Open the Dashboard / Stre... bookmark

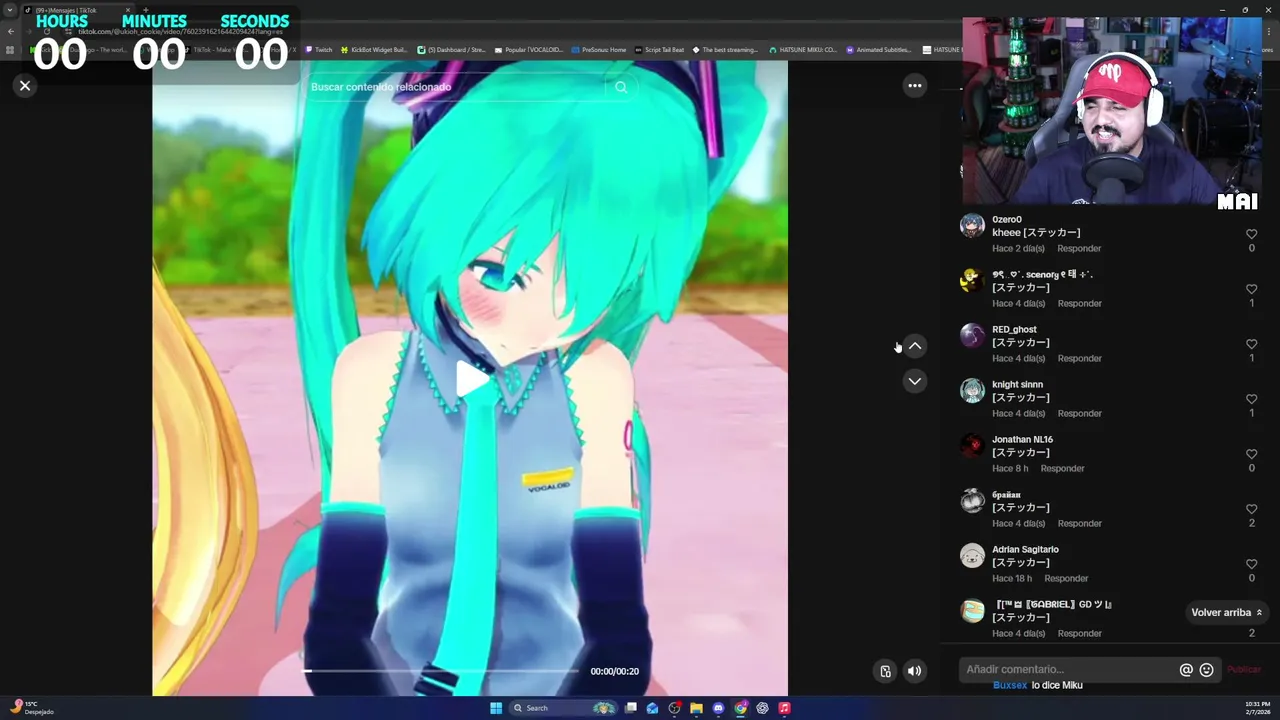tap(451, 50)
